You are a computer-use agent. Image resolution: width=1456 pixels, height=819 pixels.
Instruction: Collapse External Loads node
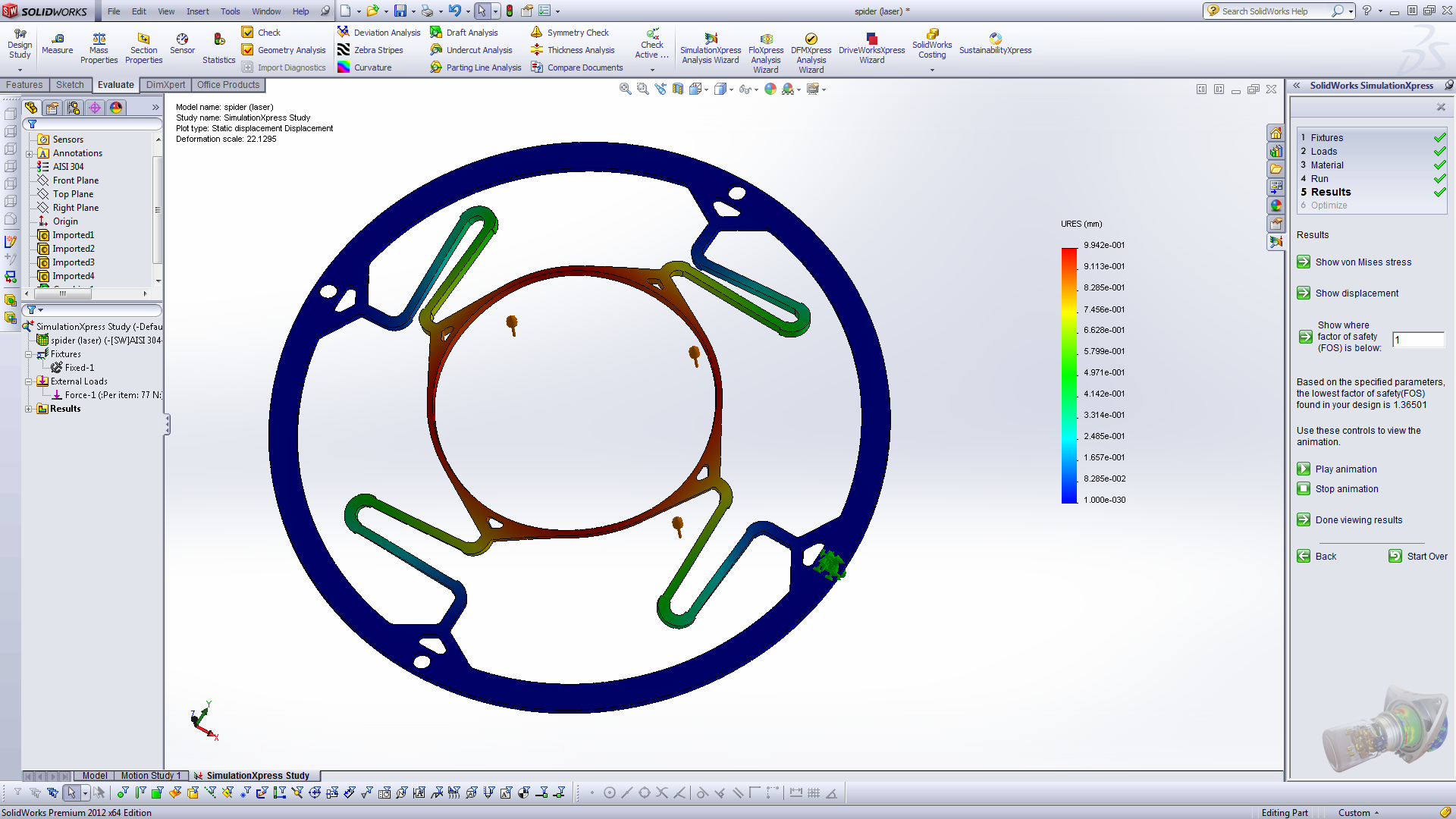[29, 381]
